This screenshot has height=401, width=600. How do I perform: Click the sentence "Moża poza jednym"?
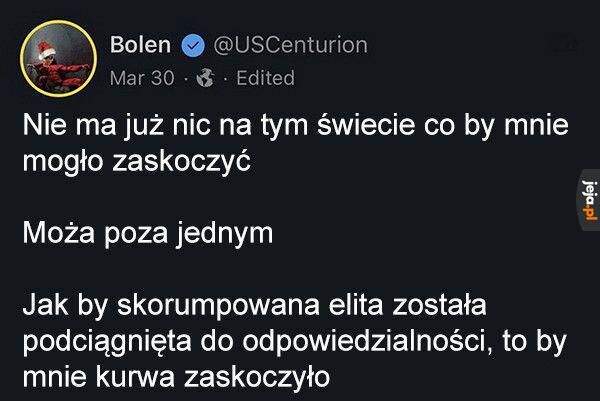point(148,234)
